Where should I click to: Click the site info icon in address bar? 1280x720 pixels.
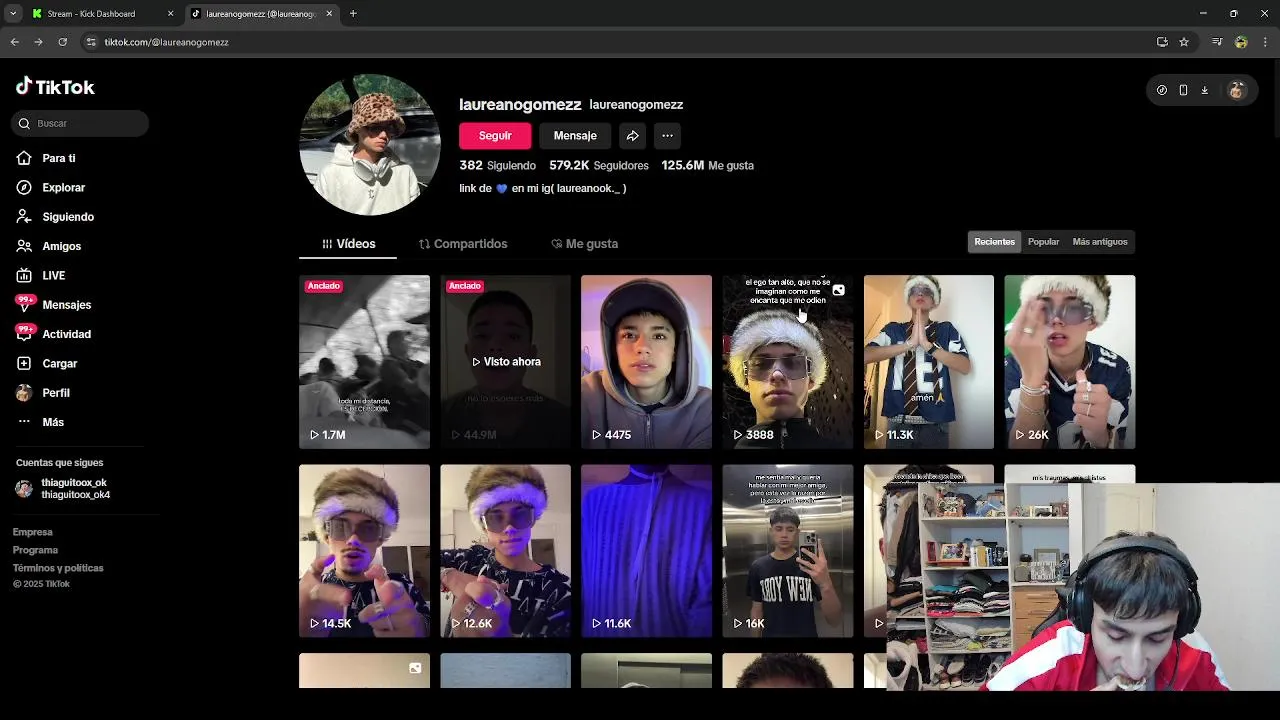pos(91,42)
